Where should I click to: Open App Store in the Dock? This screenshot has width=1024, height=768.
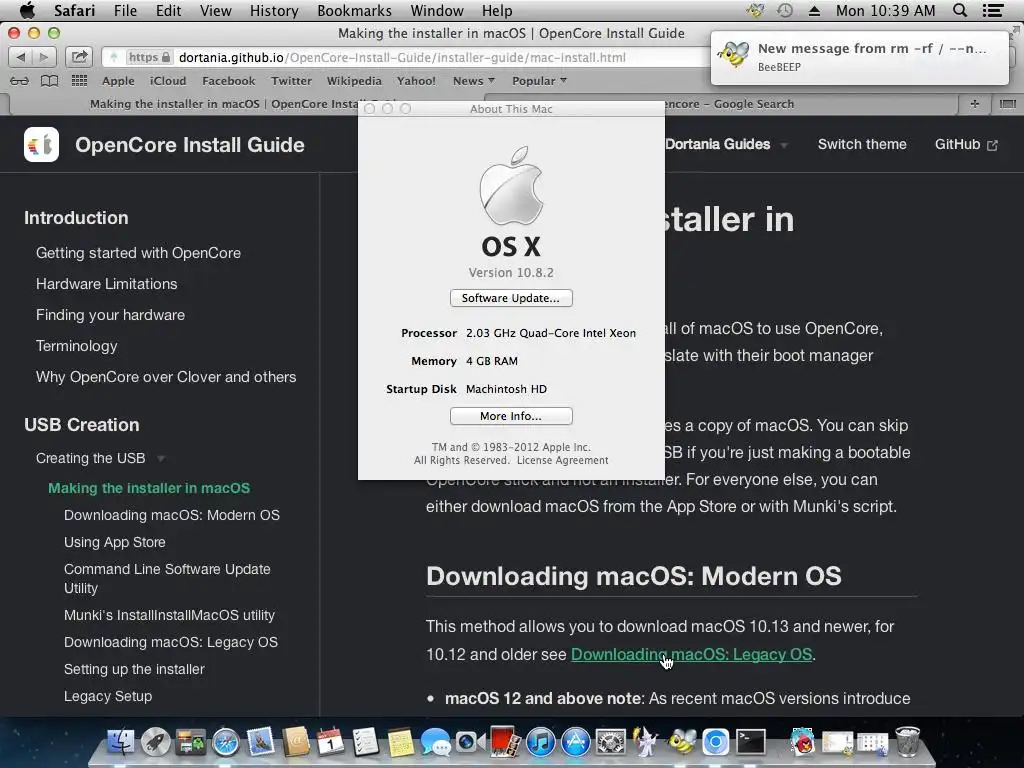576,742
